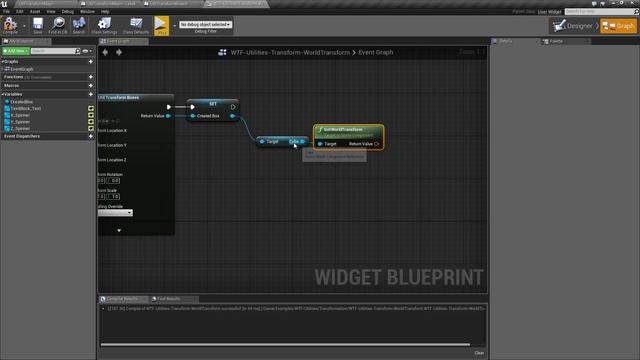
Task: Select EventGraph in the graphs list
Action: click(x=22, y=69)
